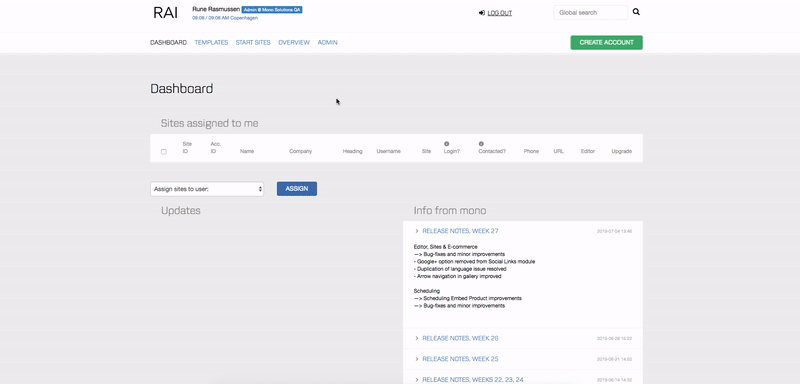Screen dimensions: 800x384
Task: Click the Copenhagen time text
Action: (225, 18)
